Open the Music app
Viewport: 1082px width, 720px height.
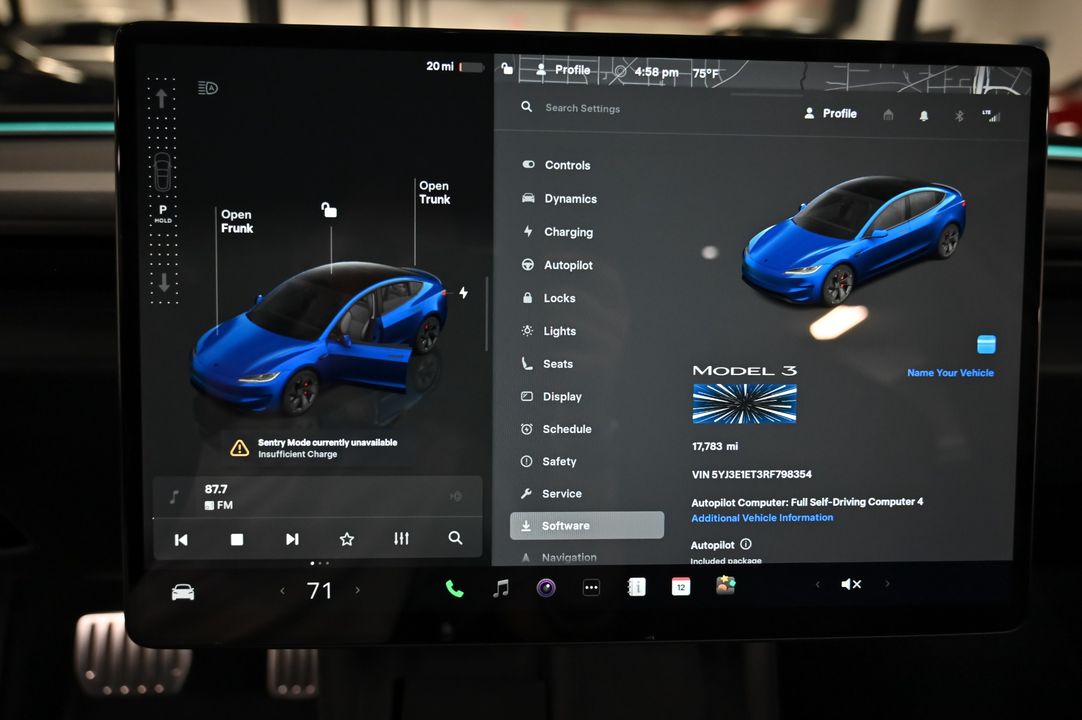pyautogui.click(x=501, y=588)
